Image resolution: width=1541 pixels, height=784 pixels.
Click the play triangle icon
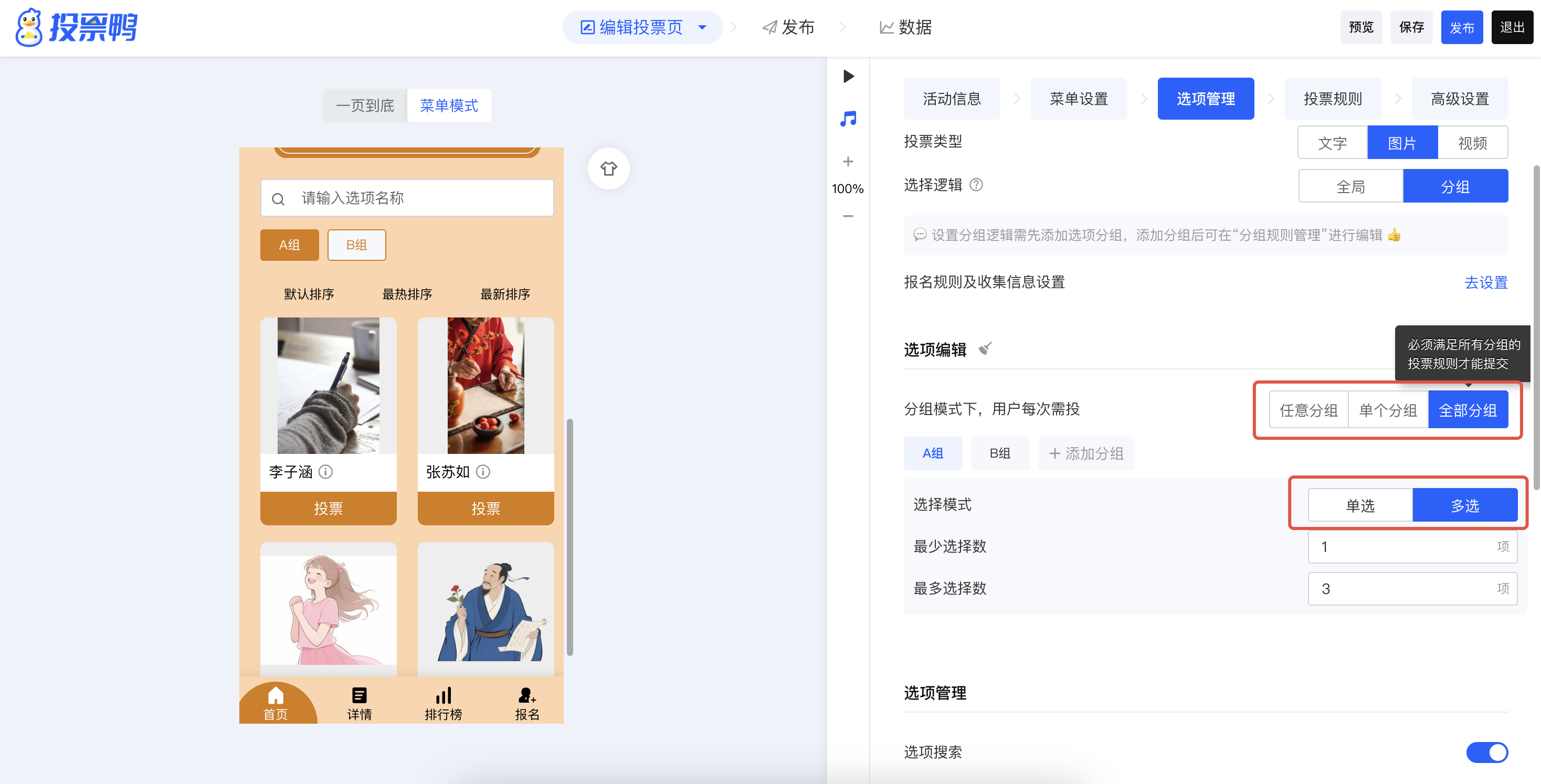click(x=848, y=76)
